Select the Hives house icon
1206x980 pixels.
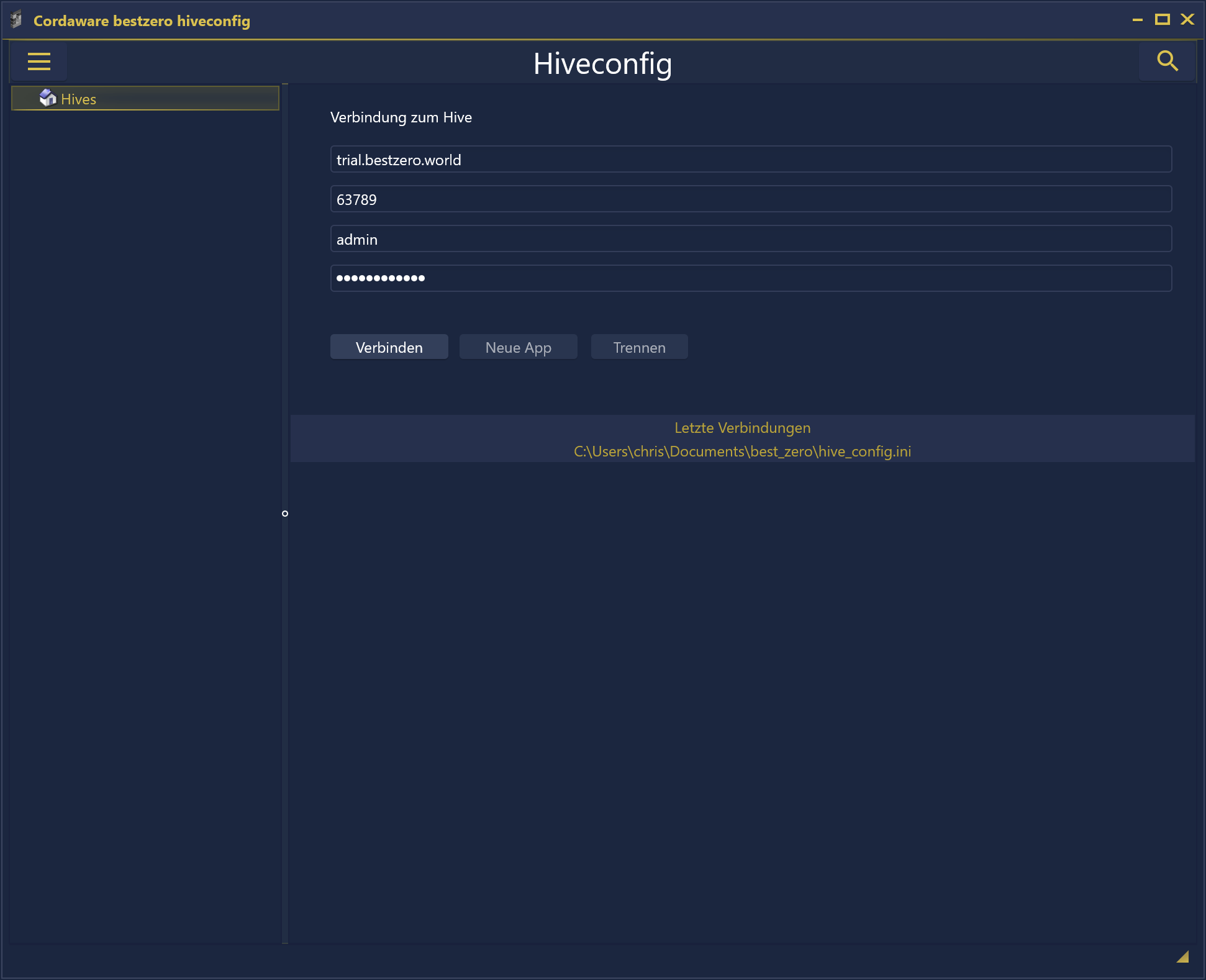[48, 98]
